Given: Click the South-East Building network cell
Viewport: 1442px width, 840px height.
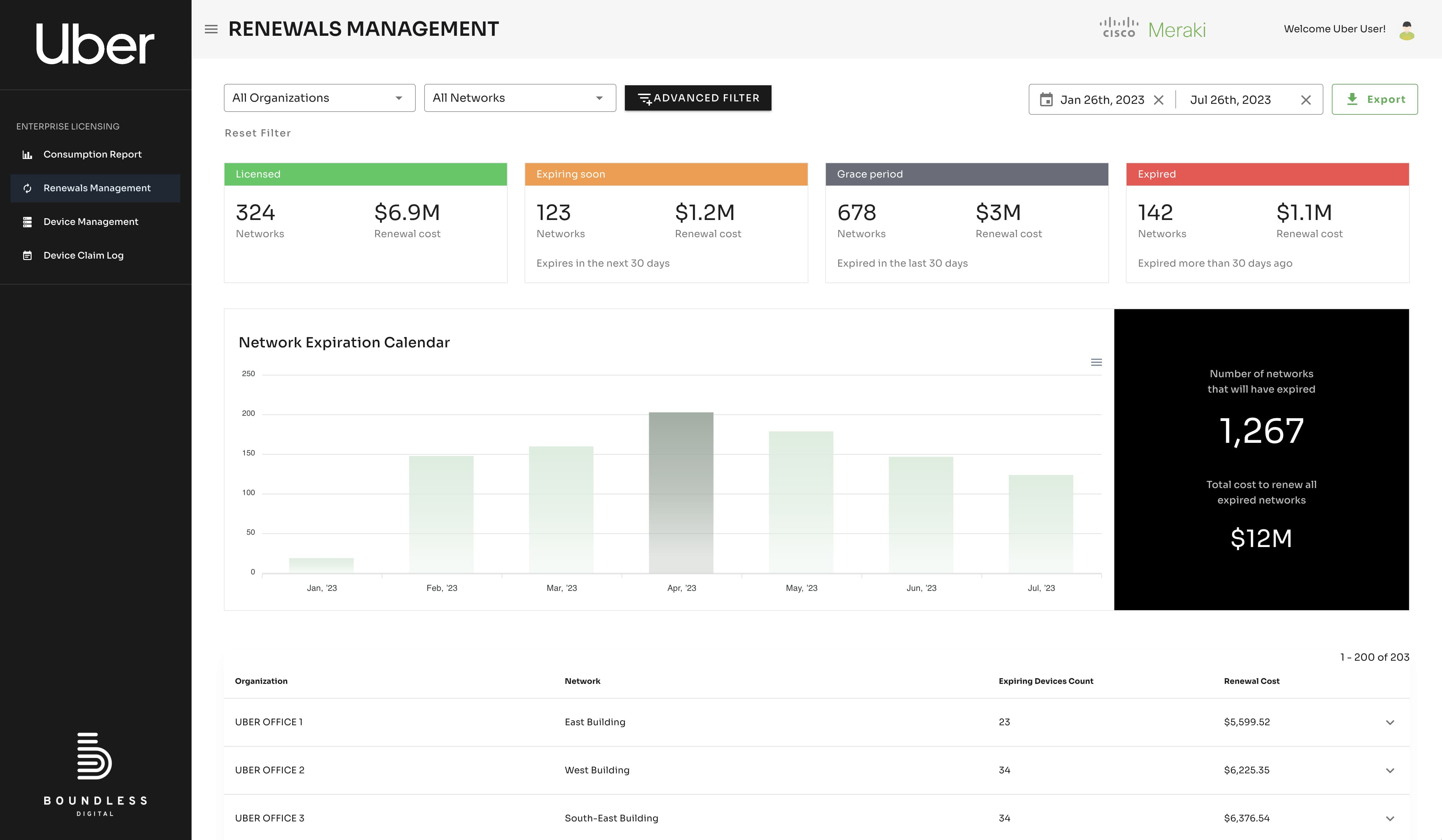Looking at the screenshot, I should click(x=611, y=818).
